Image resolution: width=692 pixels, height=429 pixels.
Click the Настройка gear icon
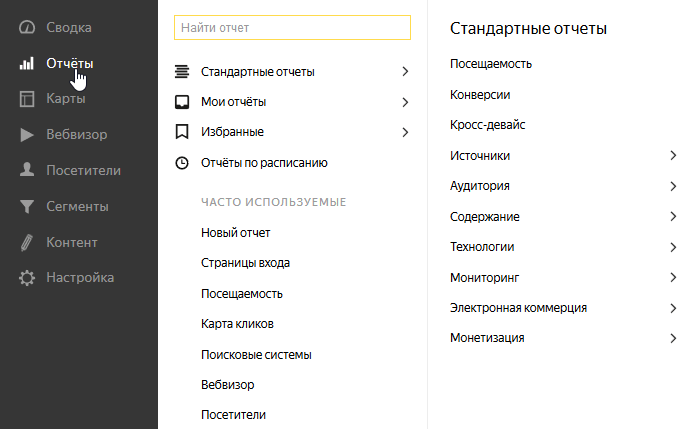(28, 278)
